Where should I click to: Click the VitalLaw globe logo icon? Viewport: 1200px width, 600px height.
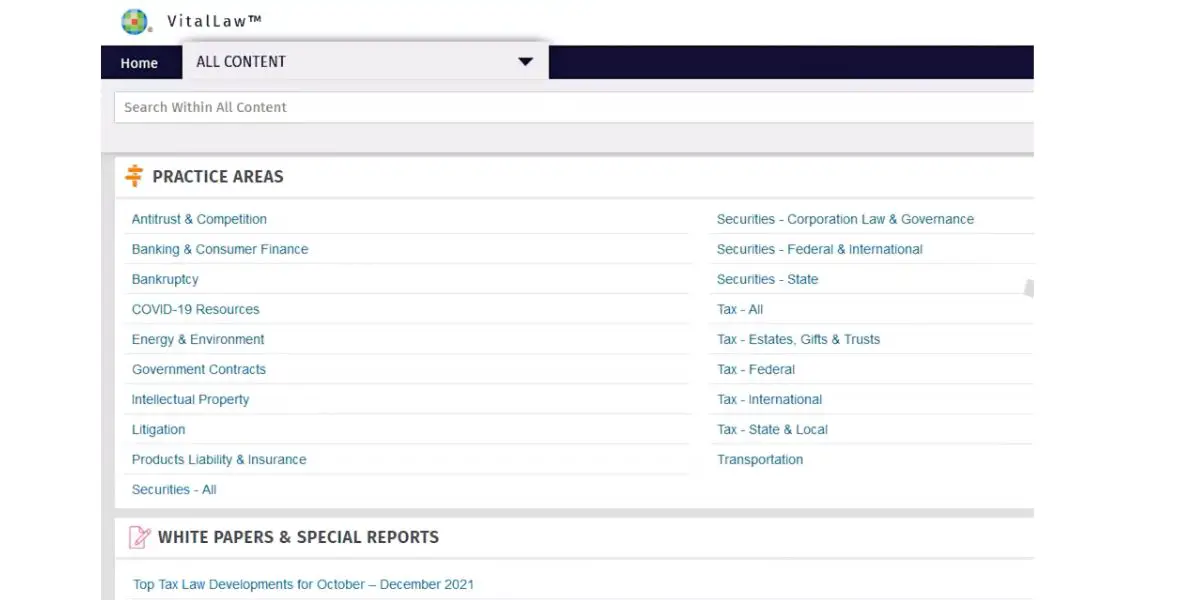(x=133, y=21)
